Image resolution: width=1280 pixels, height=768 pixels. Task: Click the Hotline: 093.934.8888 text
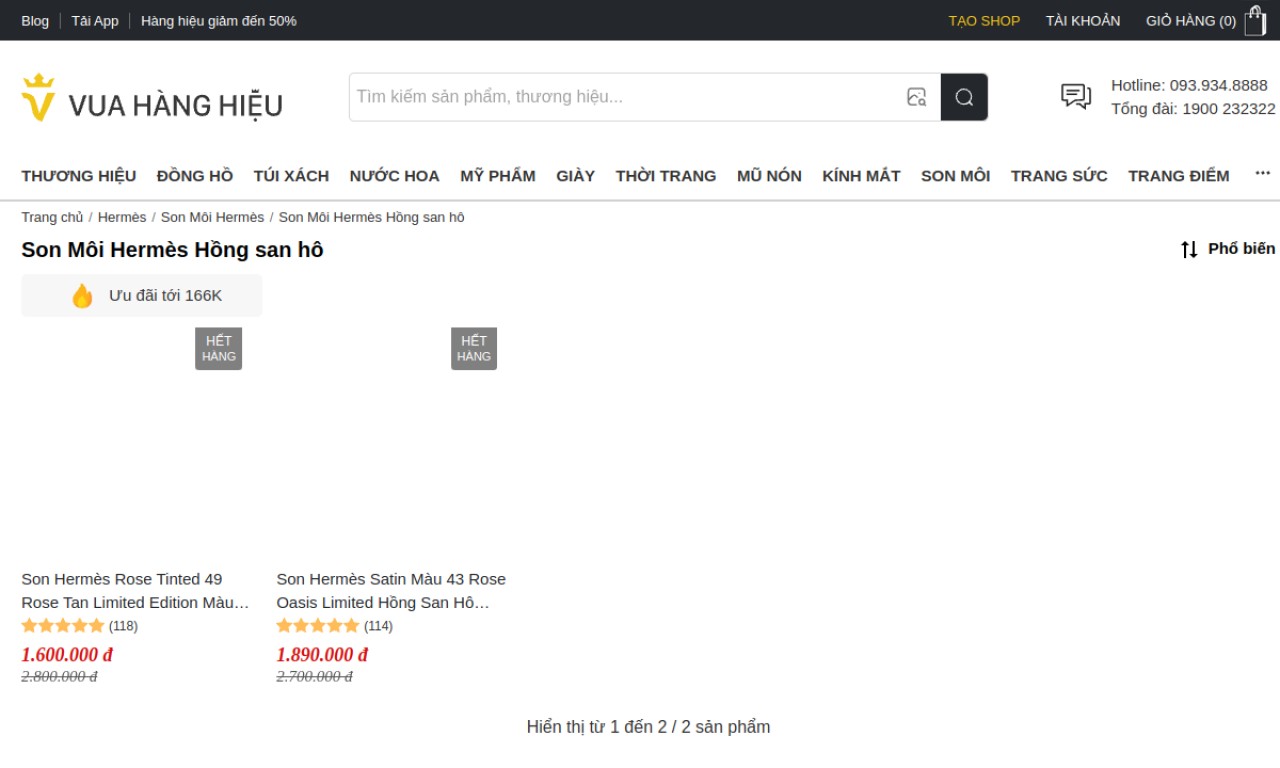tap(1189, 85)
